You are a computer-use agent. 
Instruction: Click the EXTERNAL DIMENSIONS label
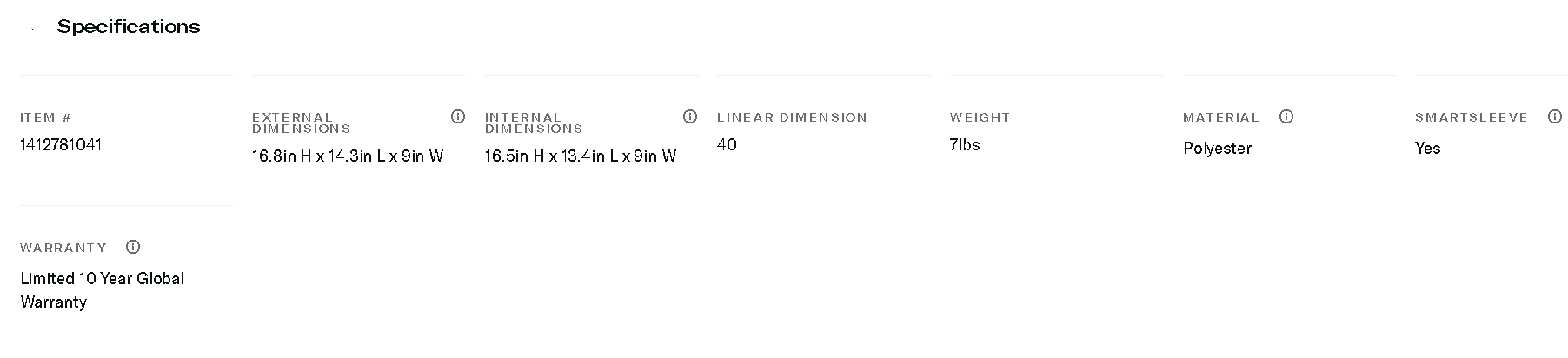[x=301, y=123]
